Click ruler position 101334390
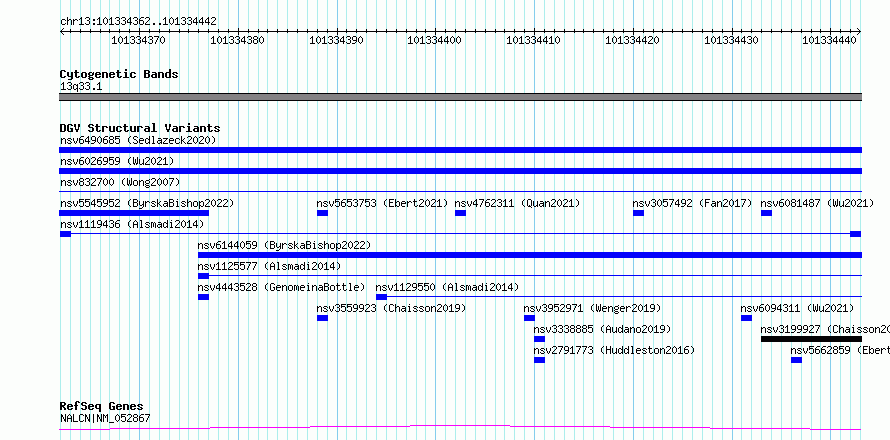 click(336, 40)
